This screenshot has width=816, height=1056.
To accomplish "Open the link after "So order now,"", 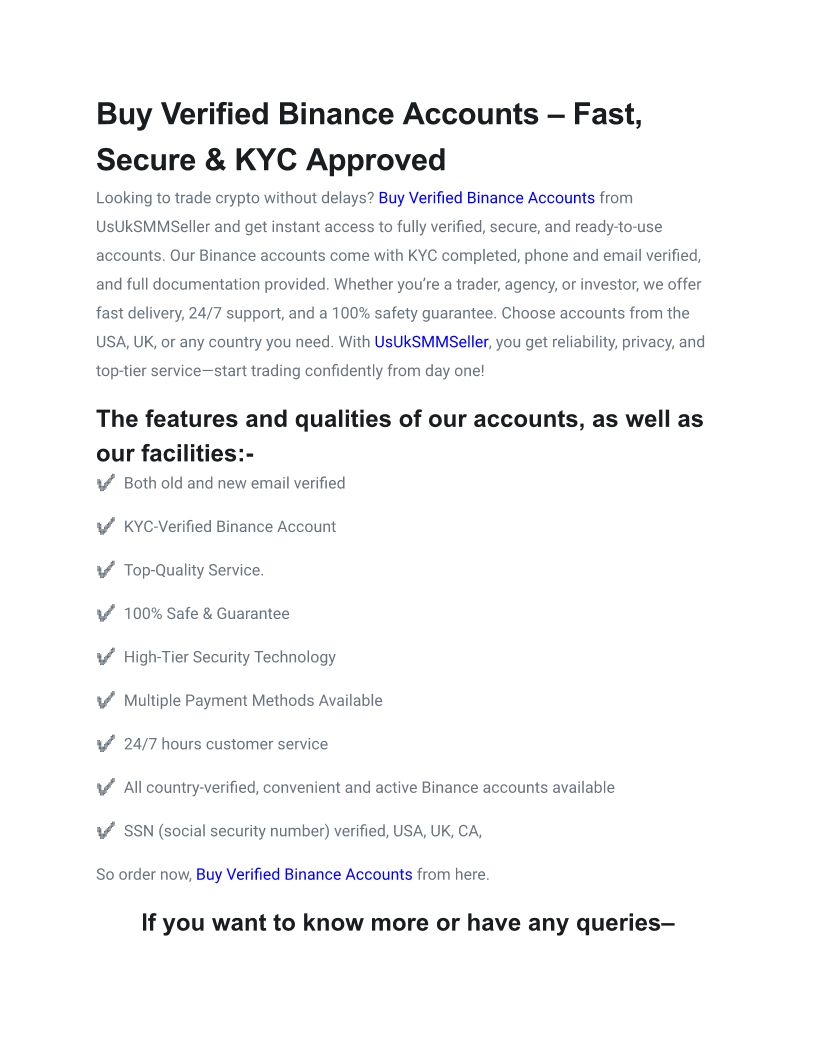I will point(304,874).
